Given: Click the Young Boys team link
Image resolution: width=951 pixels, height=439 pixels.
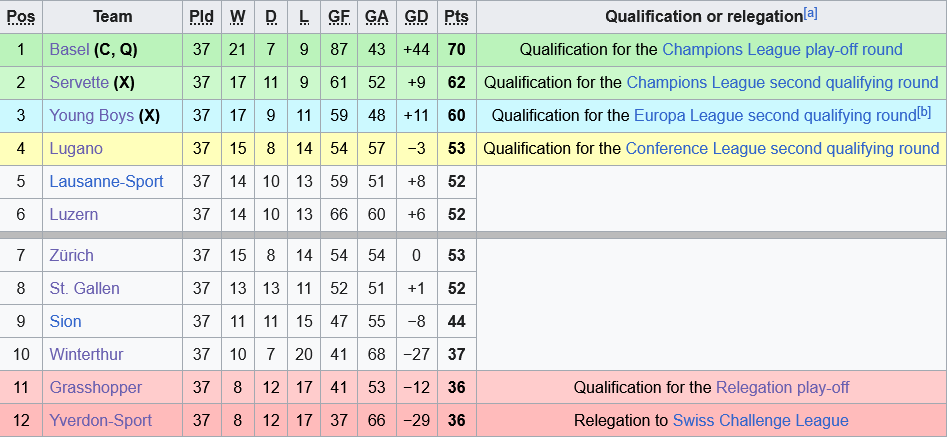Looking at the screenshot, I should (x=91, y=115).
